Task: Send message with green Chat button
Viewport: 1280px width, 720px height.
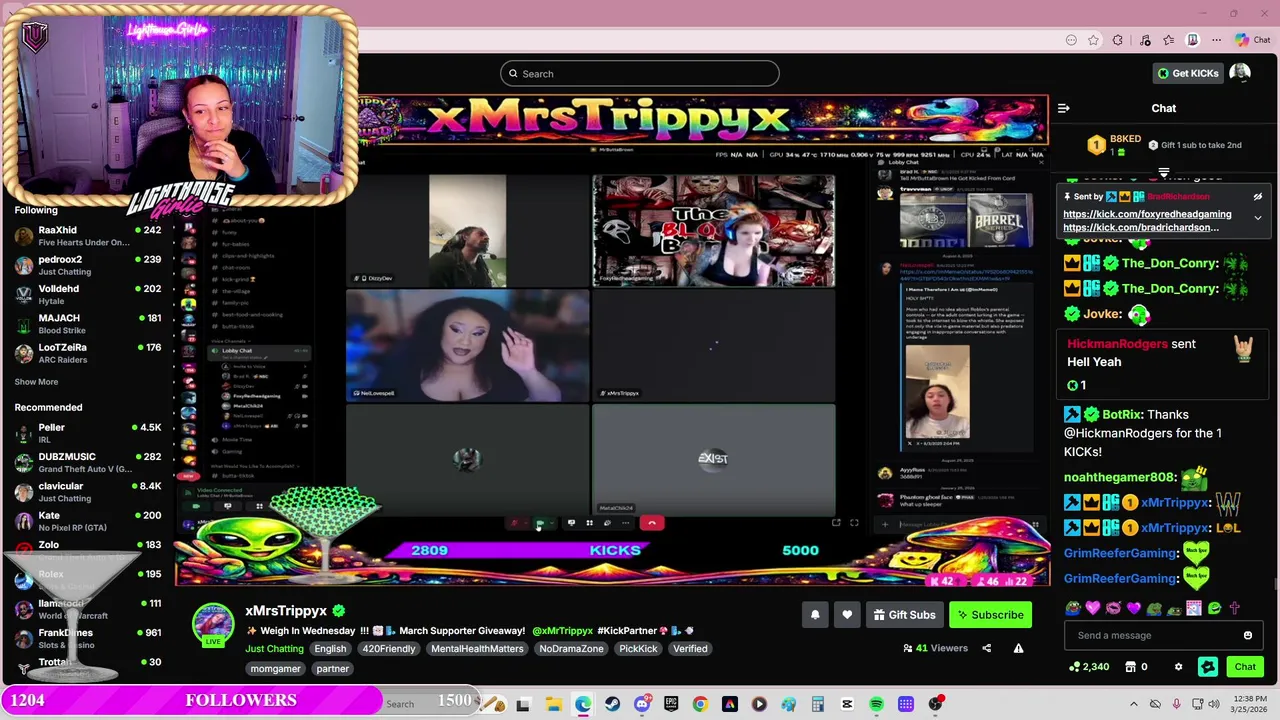Action: click(1245, 667)
